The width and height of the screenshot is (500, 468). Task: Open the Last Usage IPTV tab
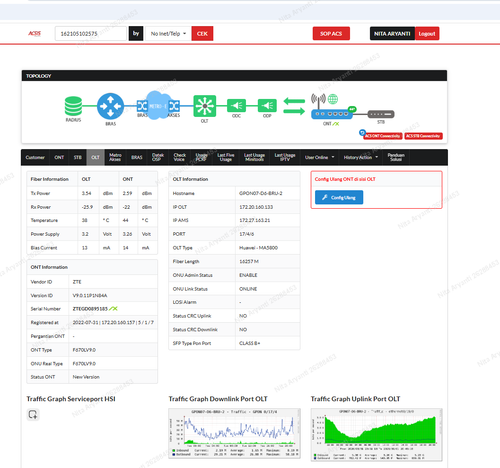click(285, 157)
